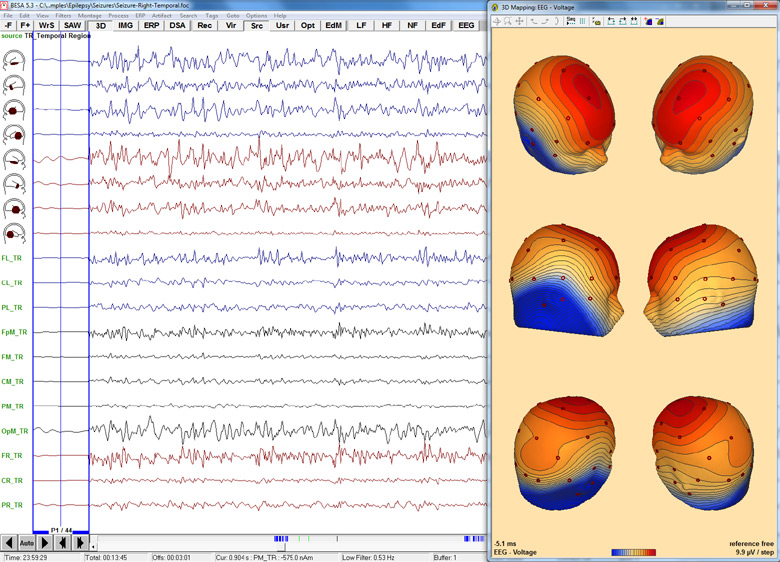
Task: Click the SAW toolbar button
Action: click(x=73, y=25)
